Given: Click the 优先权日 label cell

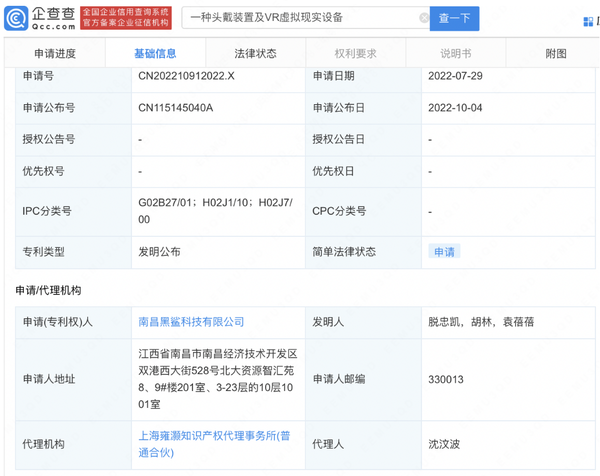Looking at the screenshot, I should (363, 171).
